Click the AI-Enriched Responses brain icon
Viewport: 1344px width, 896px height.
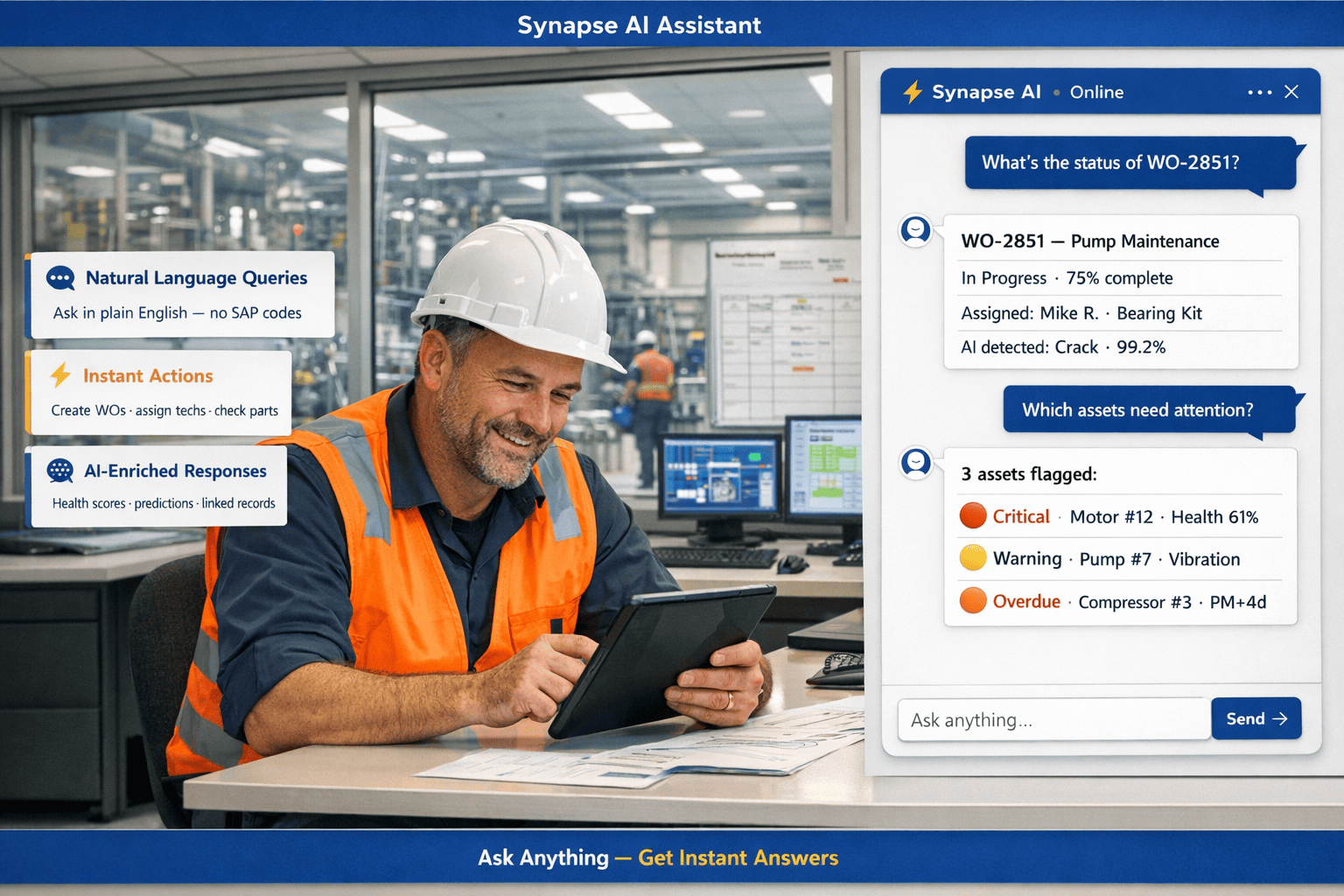[60, 471]
